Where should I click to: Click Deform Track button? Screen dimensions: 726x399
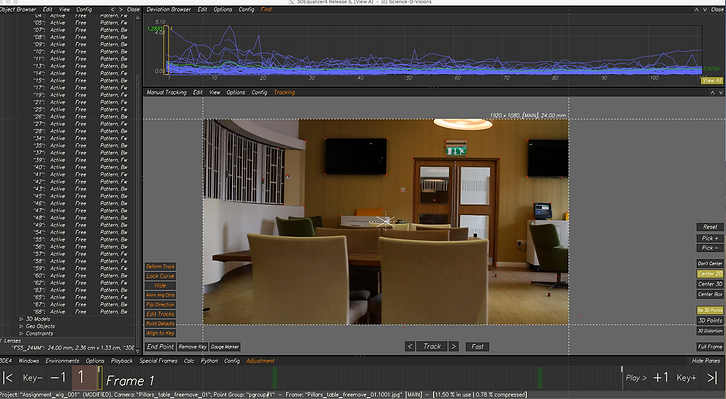coord(160,266)
